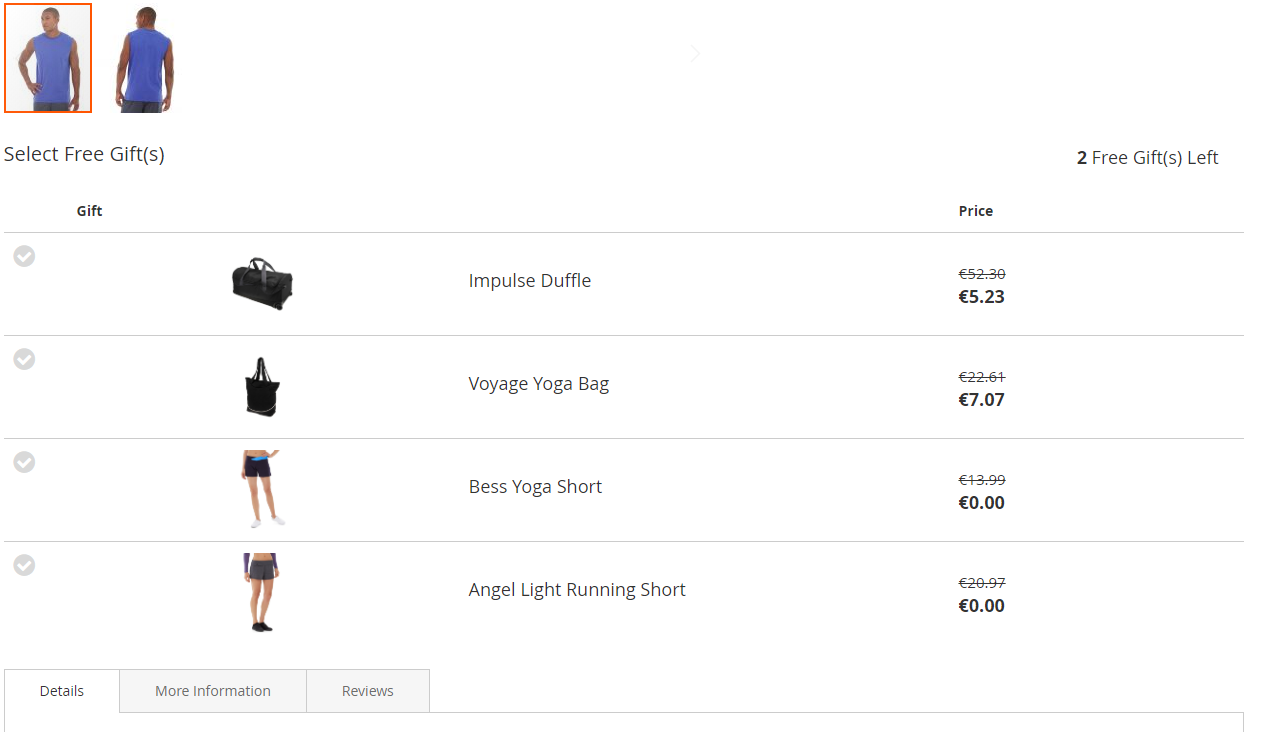The width and height of the screenshot is (1261, 732).
Task: Click the Voyage Yoga Bag name
Action: point(539,384)
